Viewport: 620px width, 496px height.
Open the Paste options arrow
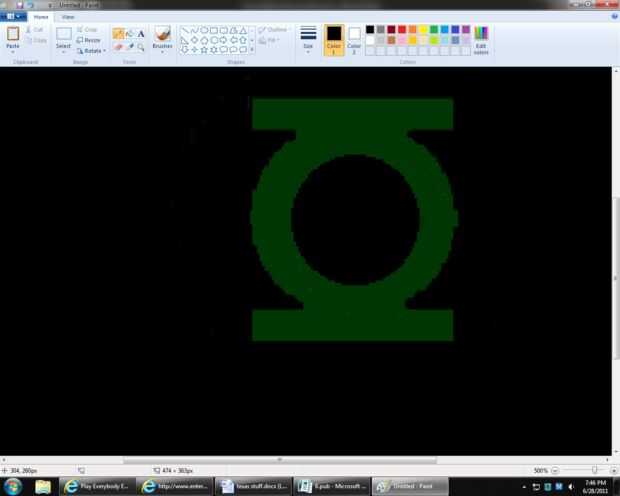(x=13, y=52)
